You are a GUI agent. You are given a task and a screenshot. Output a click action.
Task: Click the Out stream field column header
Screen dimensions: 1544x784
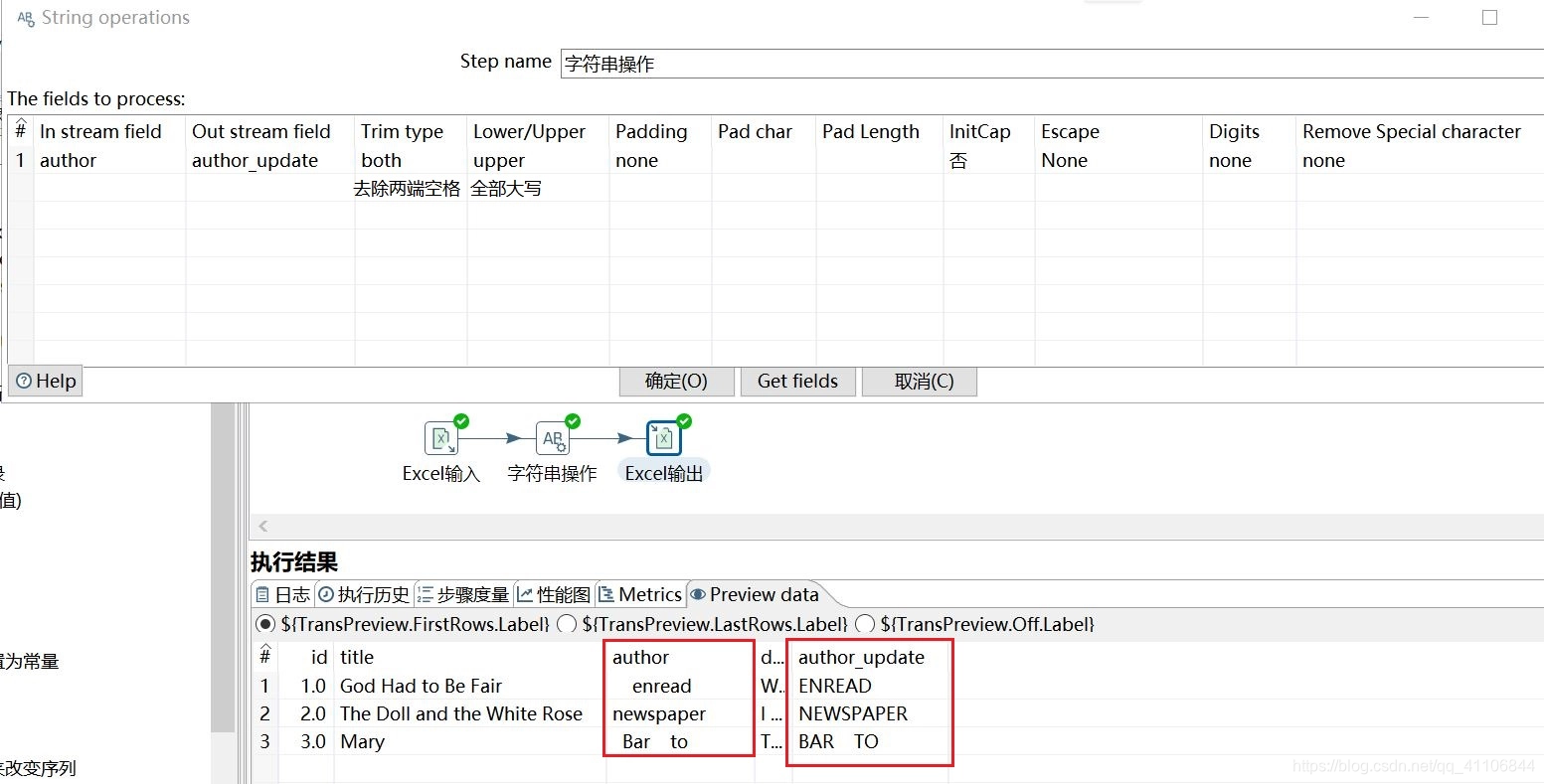click(x=269, y=131)
